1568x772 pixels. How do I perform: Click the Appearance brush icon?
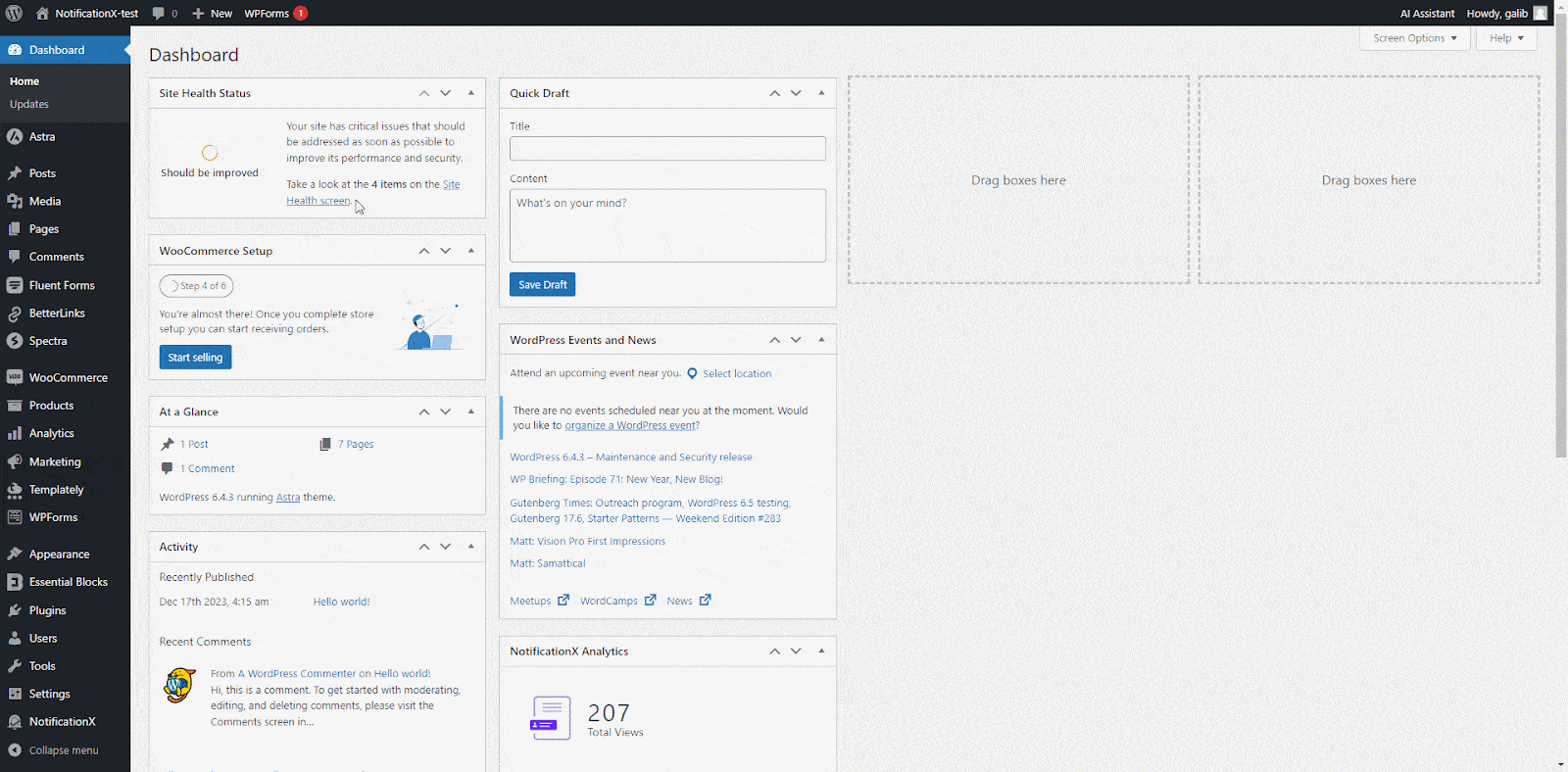[15, 555]
